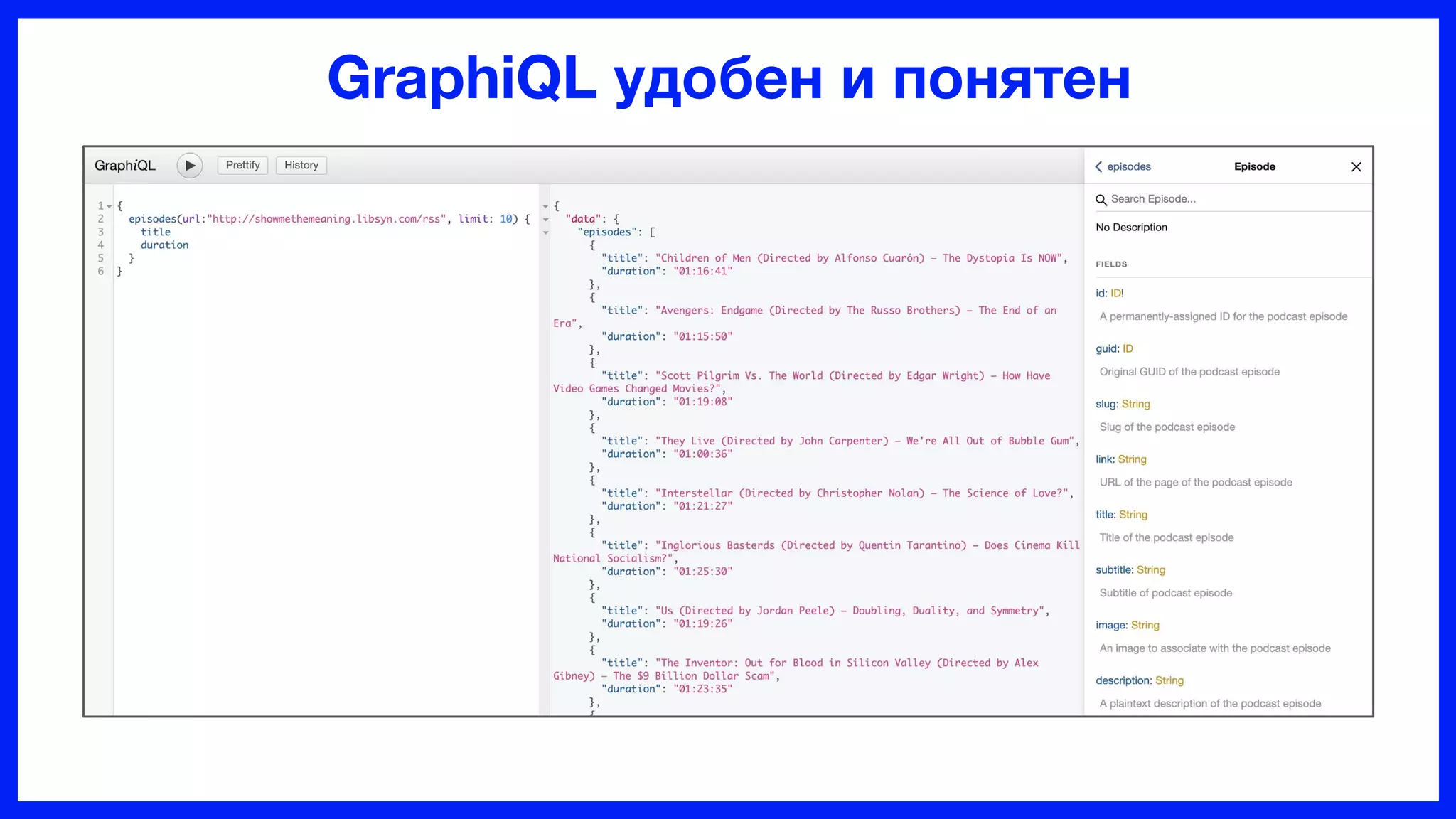
Task: Click the duration field on line 4
Action: click(x=164, y=245)
